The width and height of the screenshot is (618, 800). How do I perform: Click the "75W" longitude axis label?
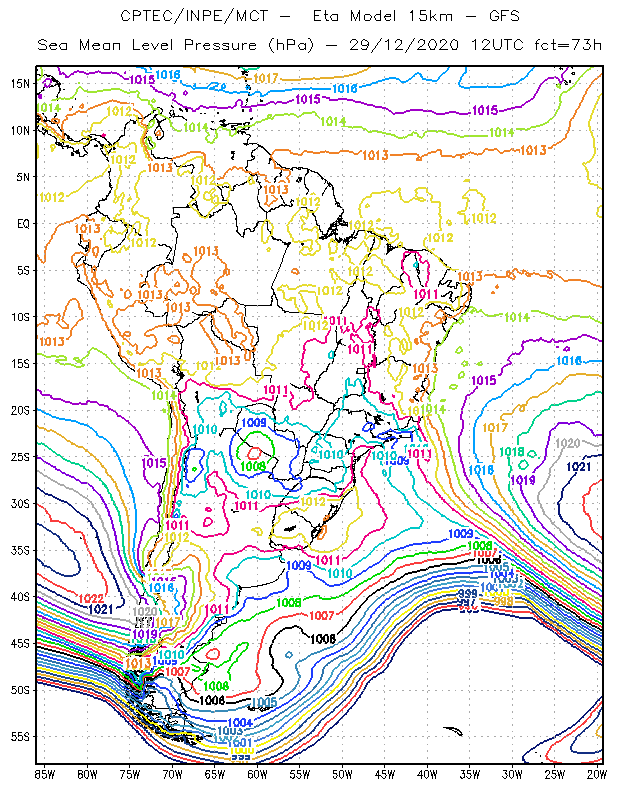pos(130,775)
